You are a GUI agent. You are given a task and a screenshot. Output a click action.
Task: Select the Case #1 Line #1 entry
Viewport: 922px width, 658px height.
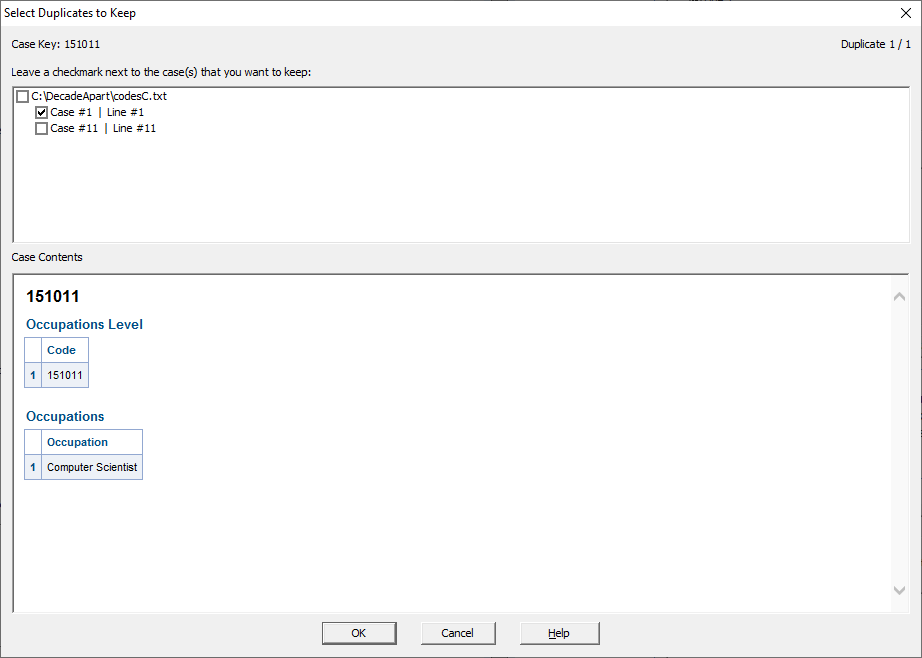97,112
